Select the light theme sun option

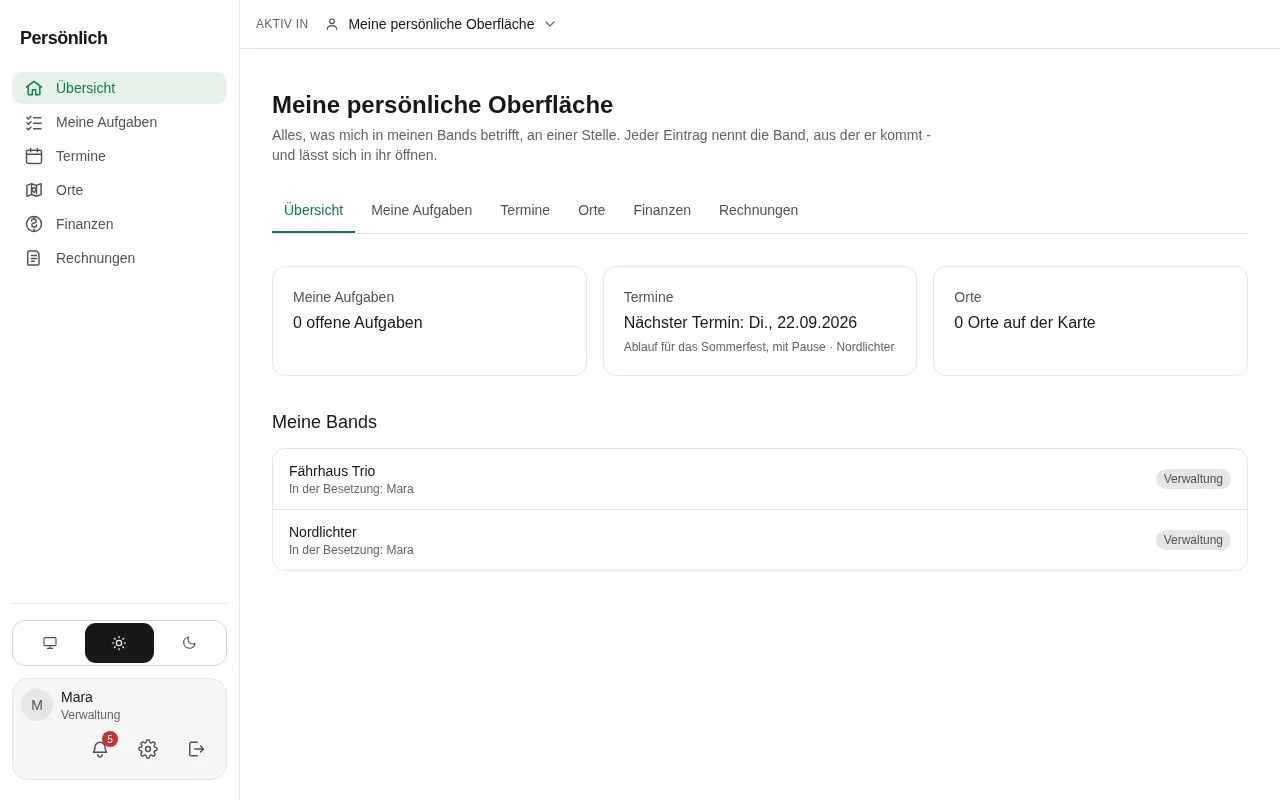tap(119, 643)
